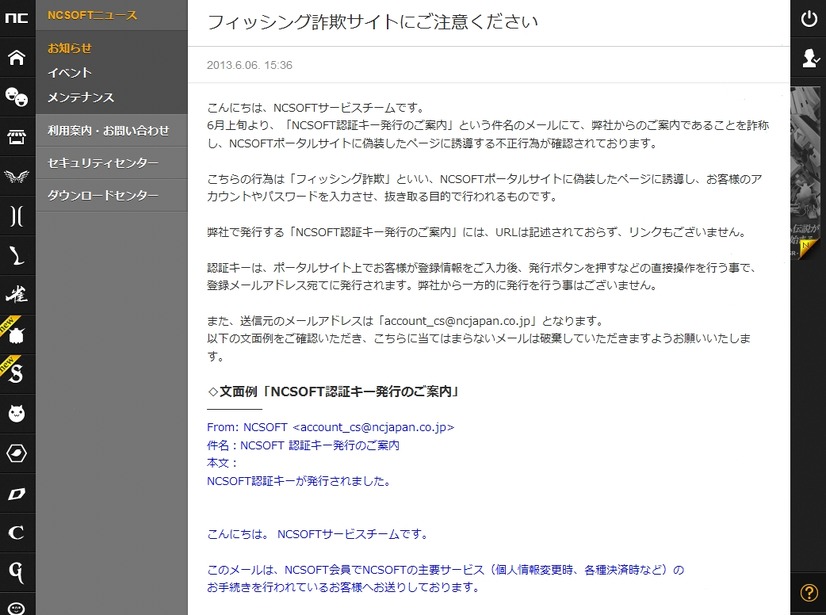Open the mahjong 雀 game icon

click(17, 295)
